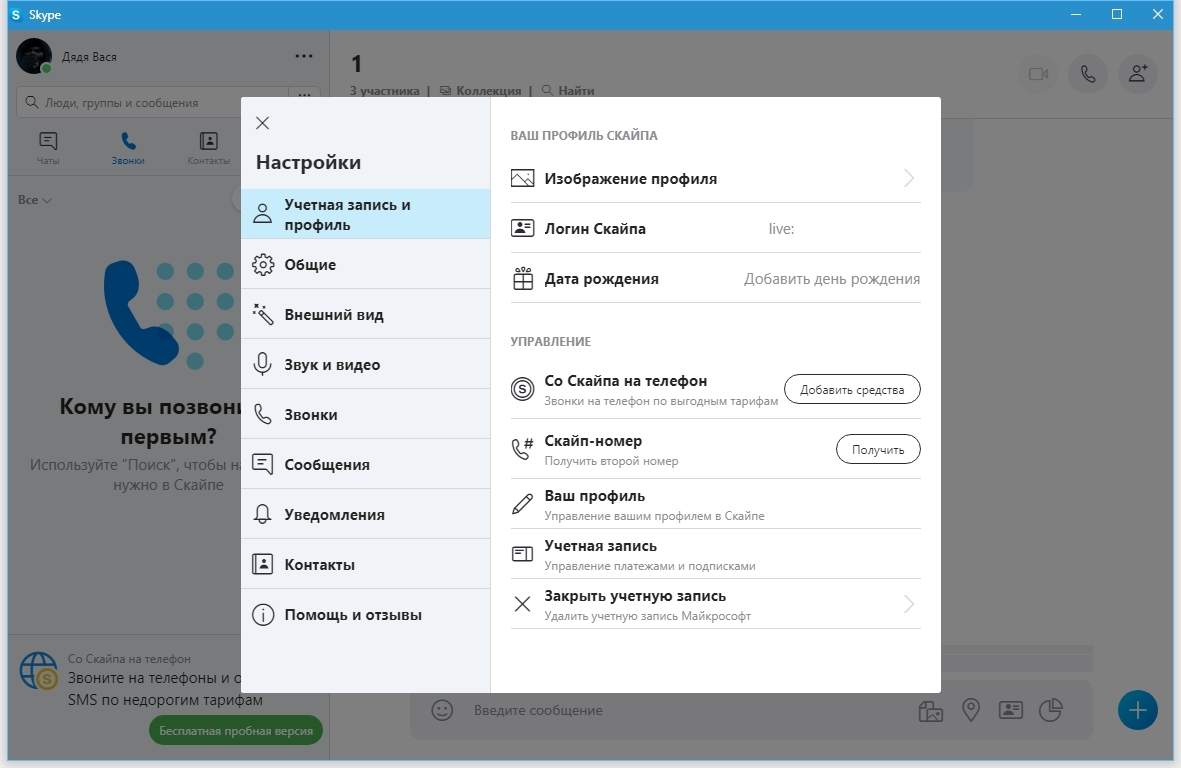Expand the chevron on Закрыть учетную запись row
The image size is (1181, 768).
coord(909,604)
